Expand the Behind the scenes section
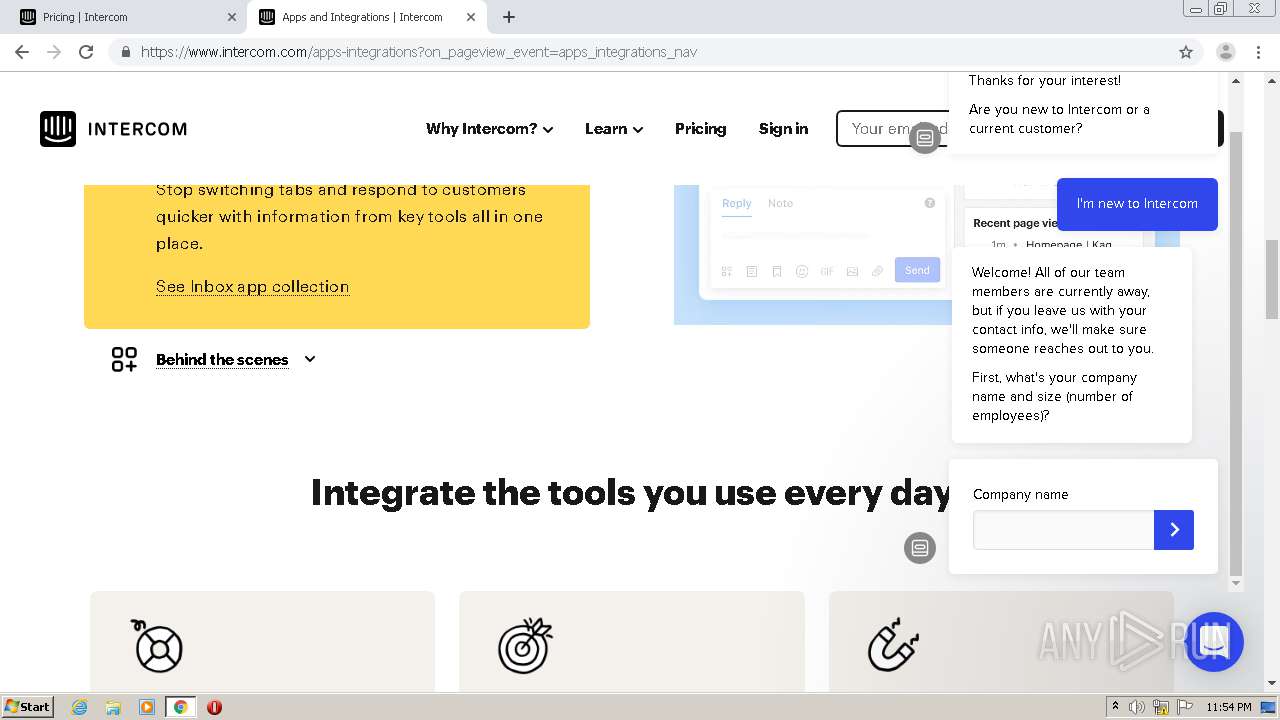The width and height of the screenshot is (1280, 720). coord(236,360)
